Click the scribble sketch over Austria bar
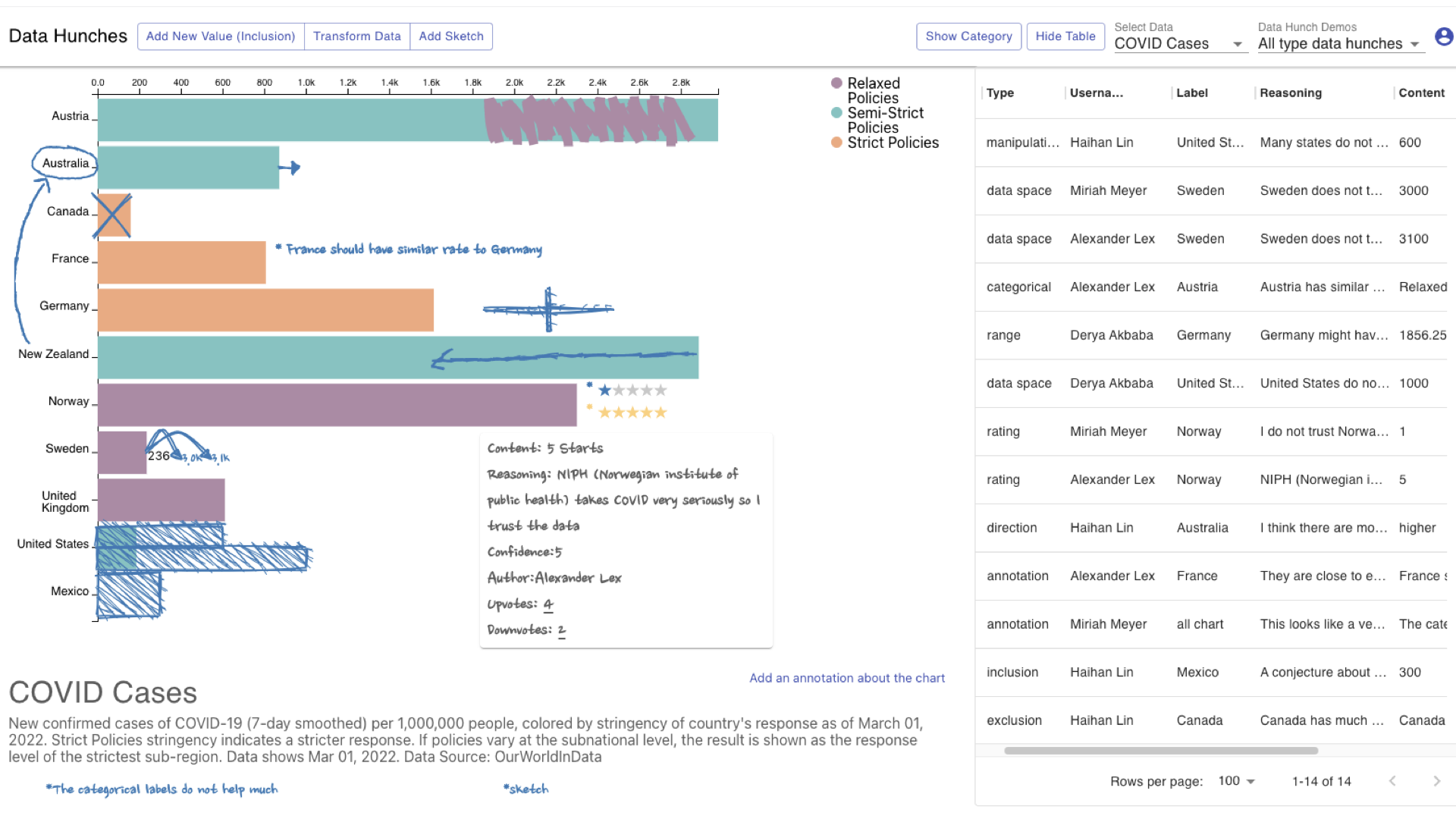The image size is (1456, 819). pos(589,120)
